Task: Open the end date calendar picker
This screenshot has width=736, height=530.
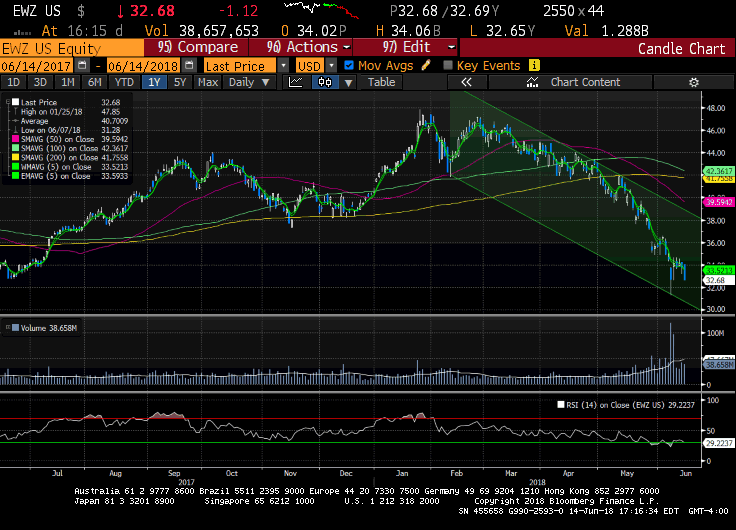Action: click(189, 65)
